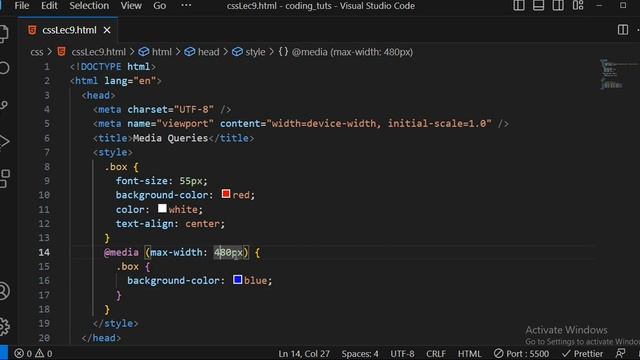The width and height of the screenshot is (640, 360).
Task: Select the cssLec9.html editor tab
Action: pos(69,30)
